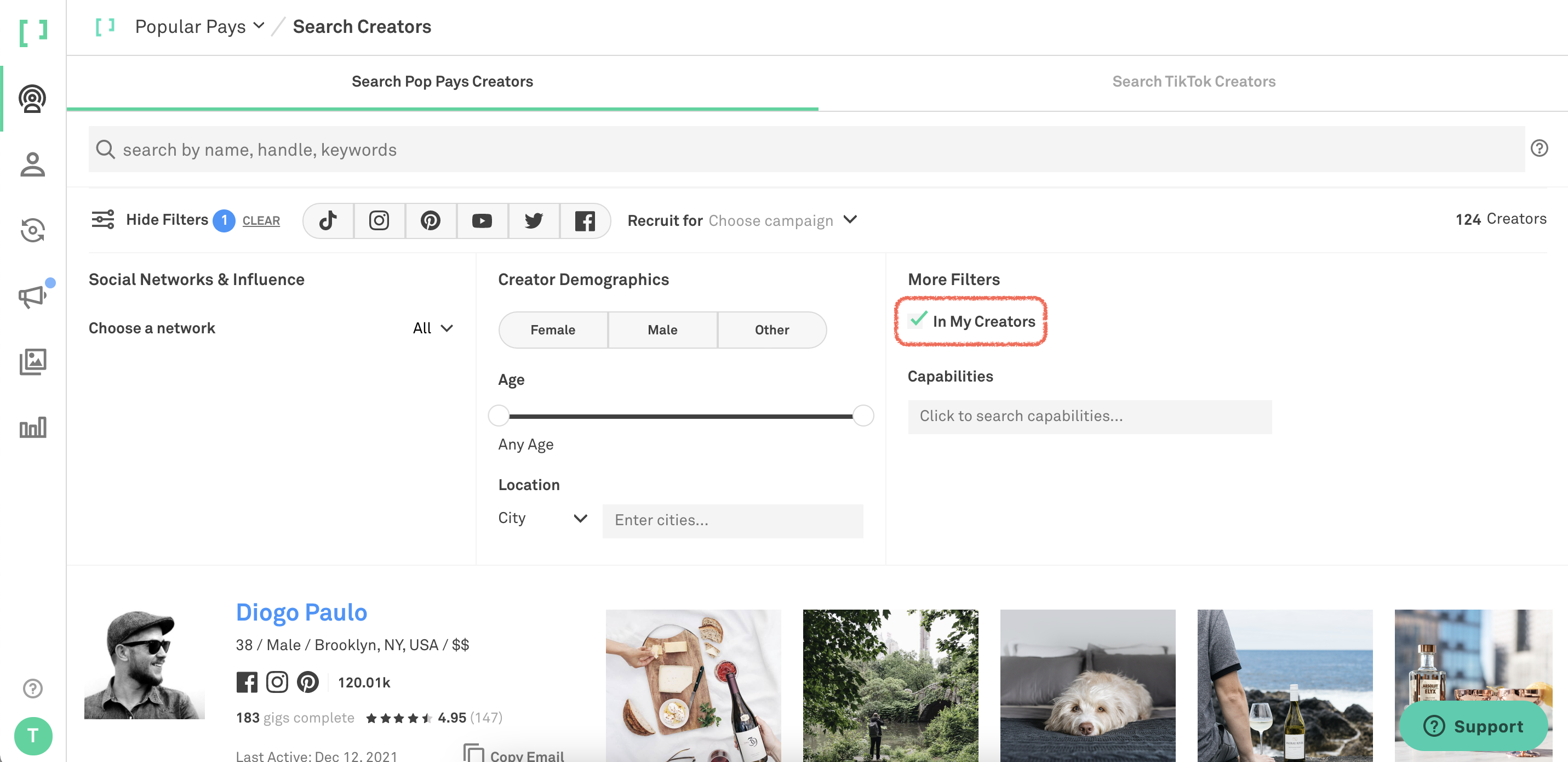Viewport: 1568px width, 762px height.
Task: Open the Choose a network dropdown
Action: click(432, 328)
